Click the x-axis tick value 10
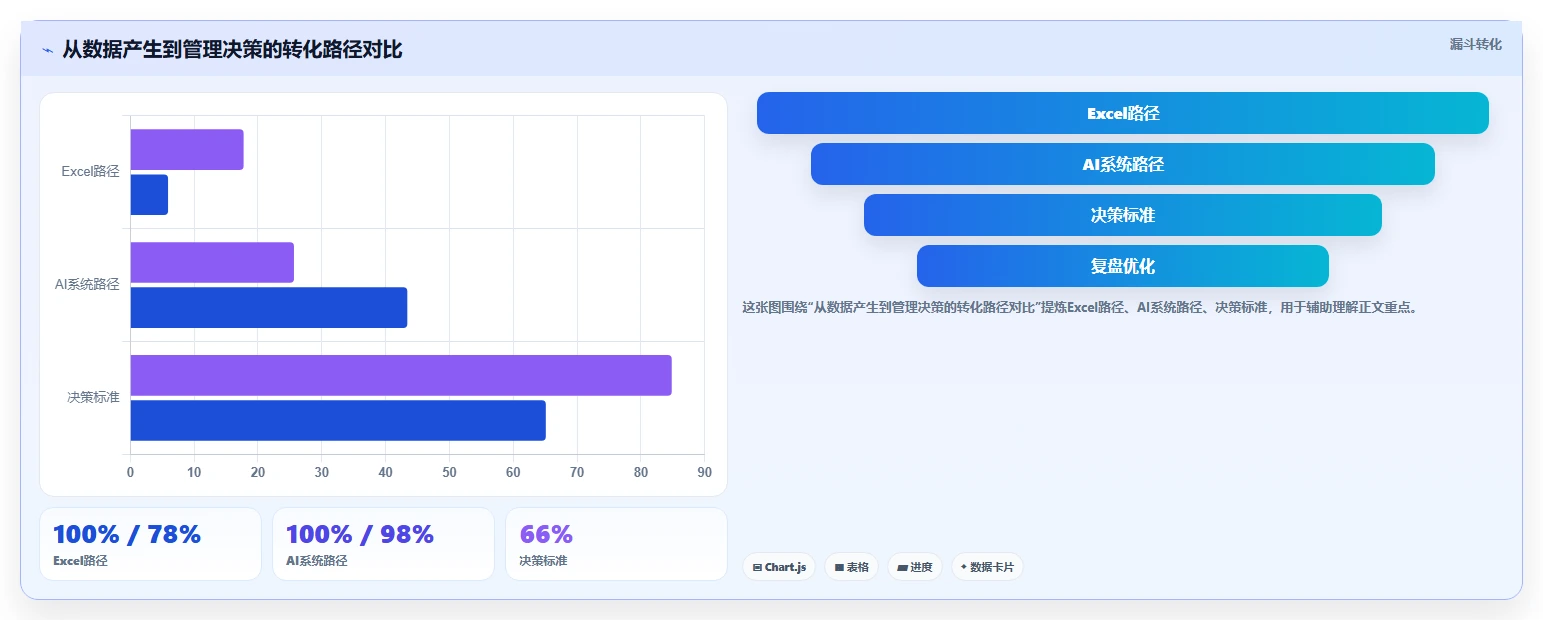 coord(194,472)
